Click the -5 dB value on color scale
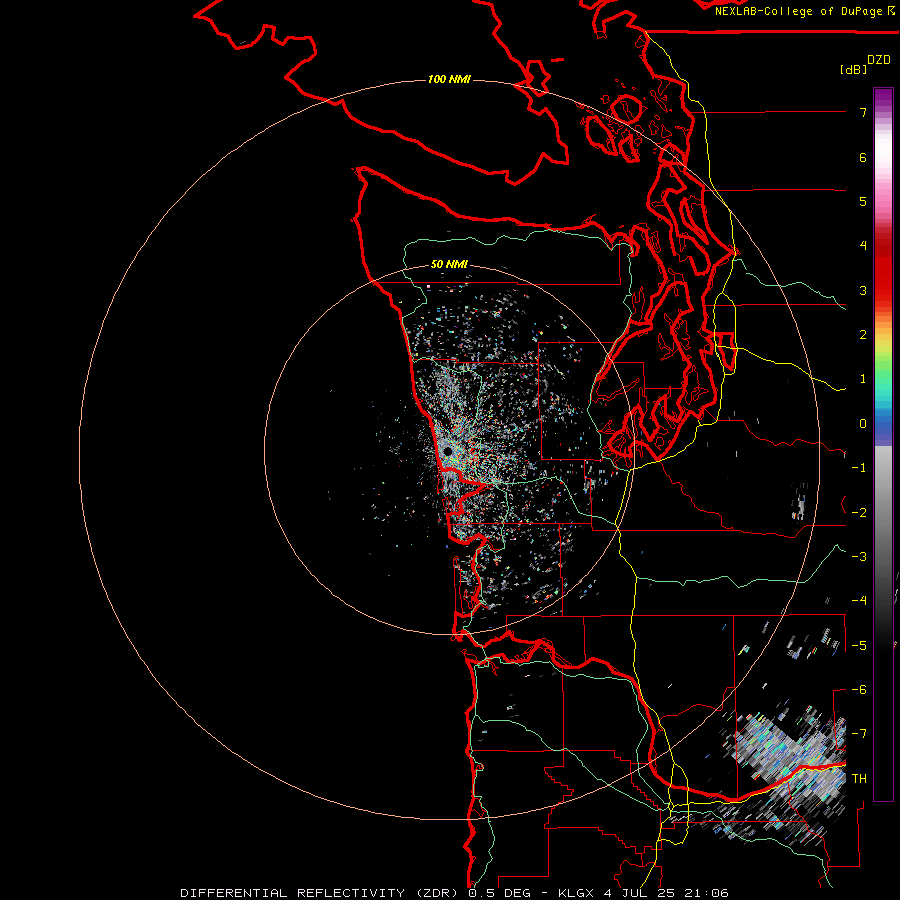This screenshot has height=900, width=900. 859,646
